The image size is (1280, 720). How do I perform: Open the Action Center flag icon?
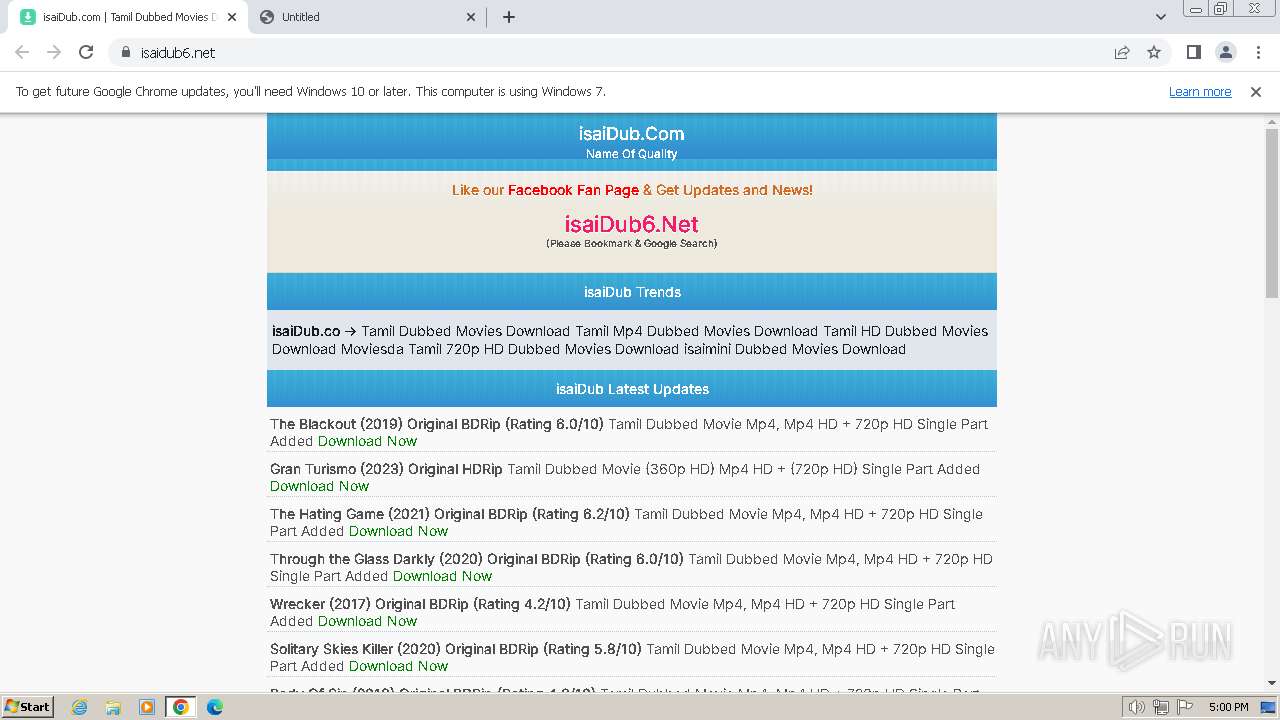pos(1185,707)
